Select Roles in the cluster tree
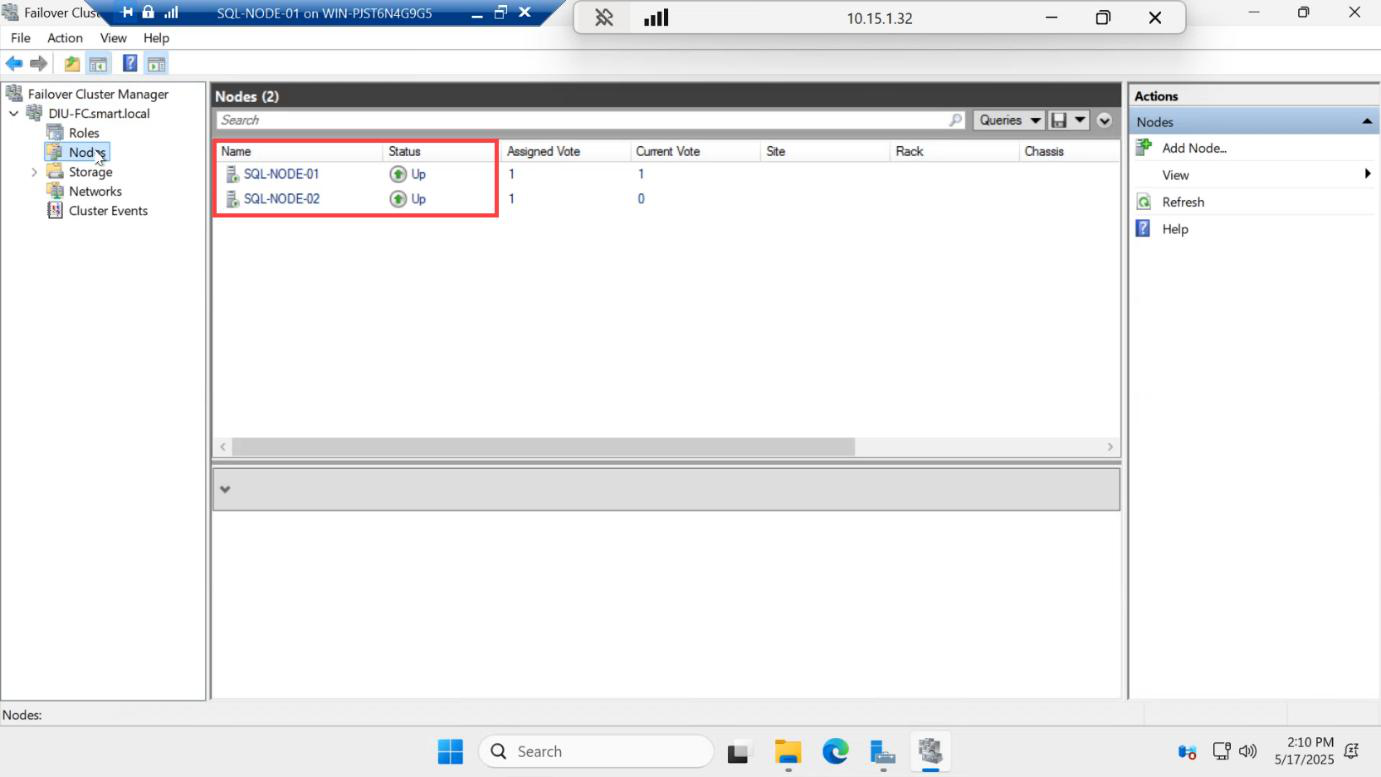Viewport: 1381px width, 777px height. (84, 133)
